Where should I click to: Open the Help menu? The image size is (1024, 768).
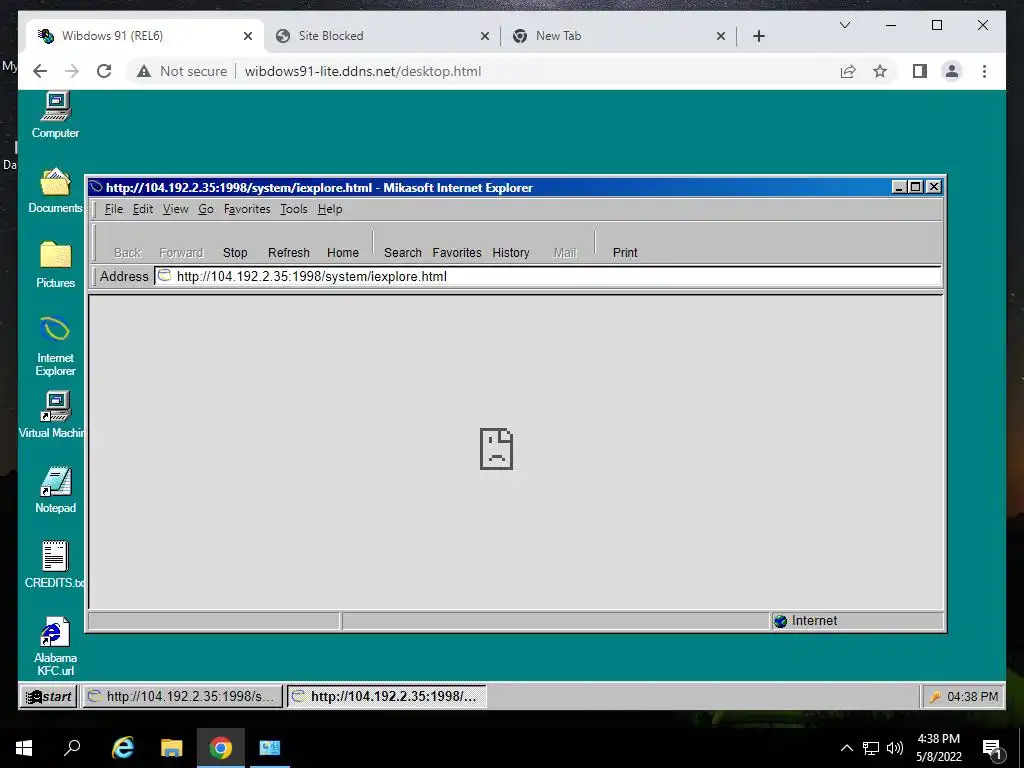point(330,209)
